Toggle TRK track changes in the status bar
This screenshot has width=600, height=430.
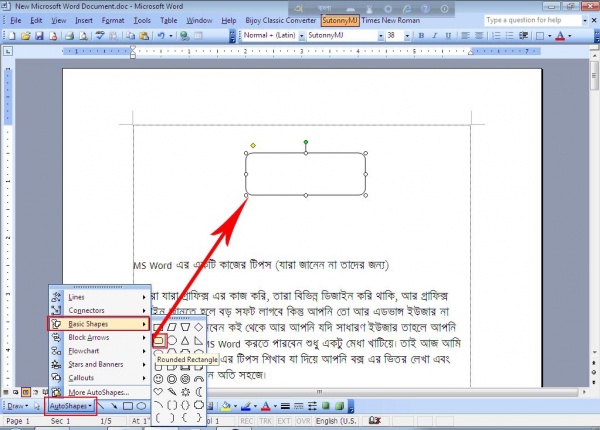point(265,421)
